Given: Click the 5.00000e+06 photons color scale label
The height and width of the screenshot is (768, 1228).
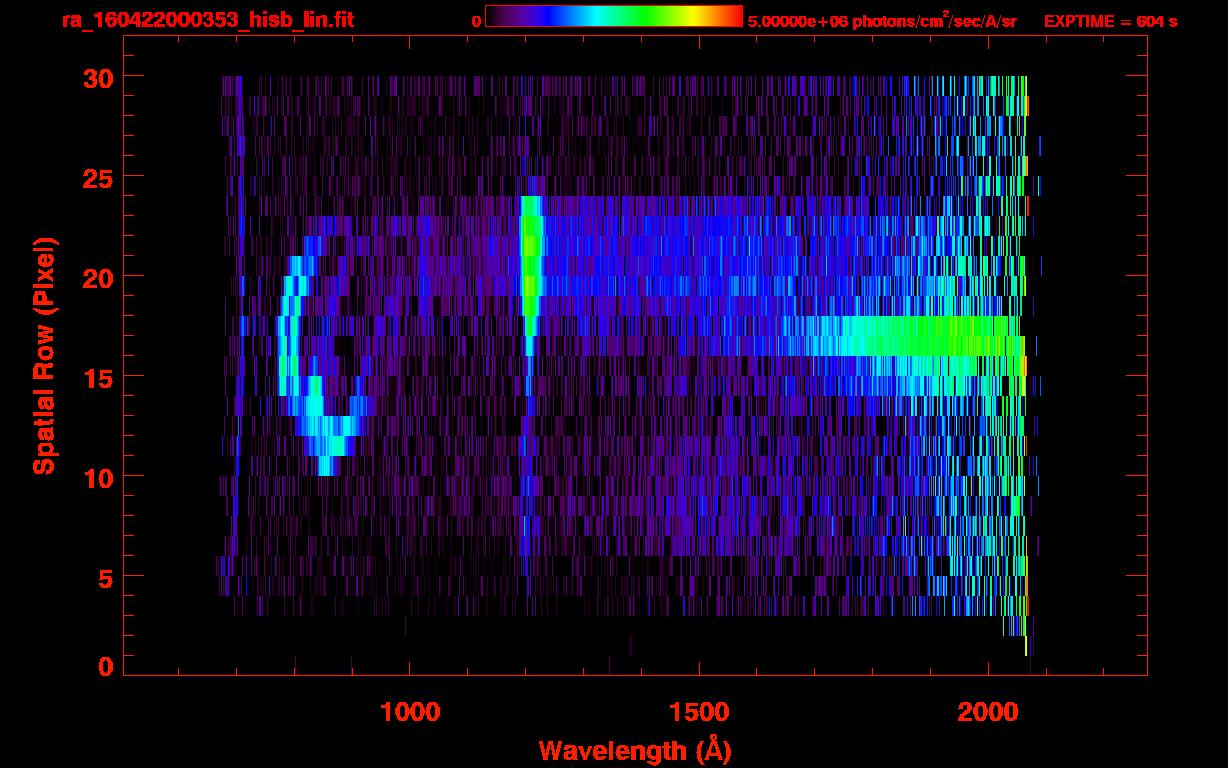Looking at the screenshot, I should point(882,21).
